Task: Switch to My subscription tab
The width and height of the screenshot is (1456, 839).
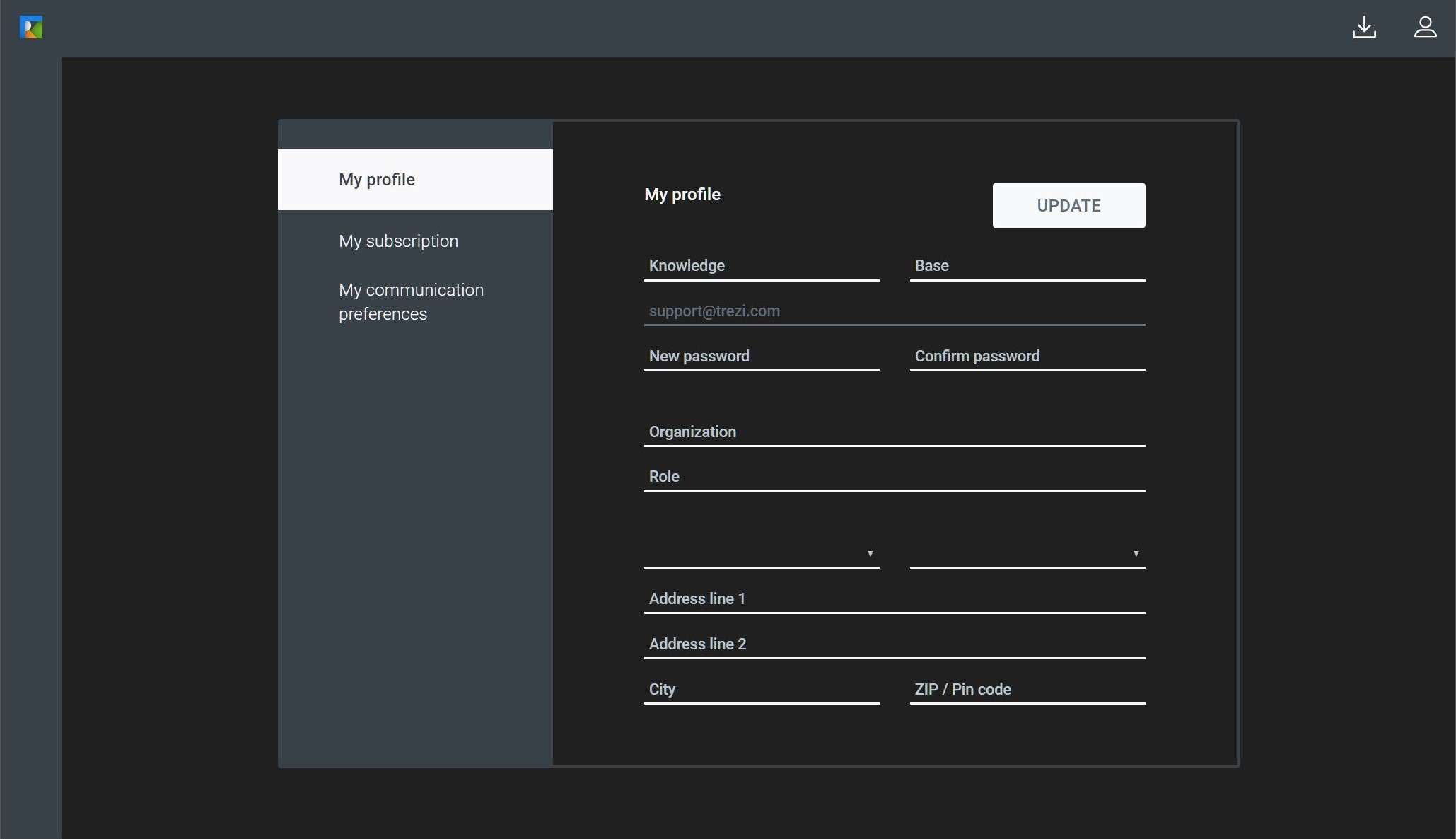Action: point(399,241)
